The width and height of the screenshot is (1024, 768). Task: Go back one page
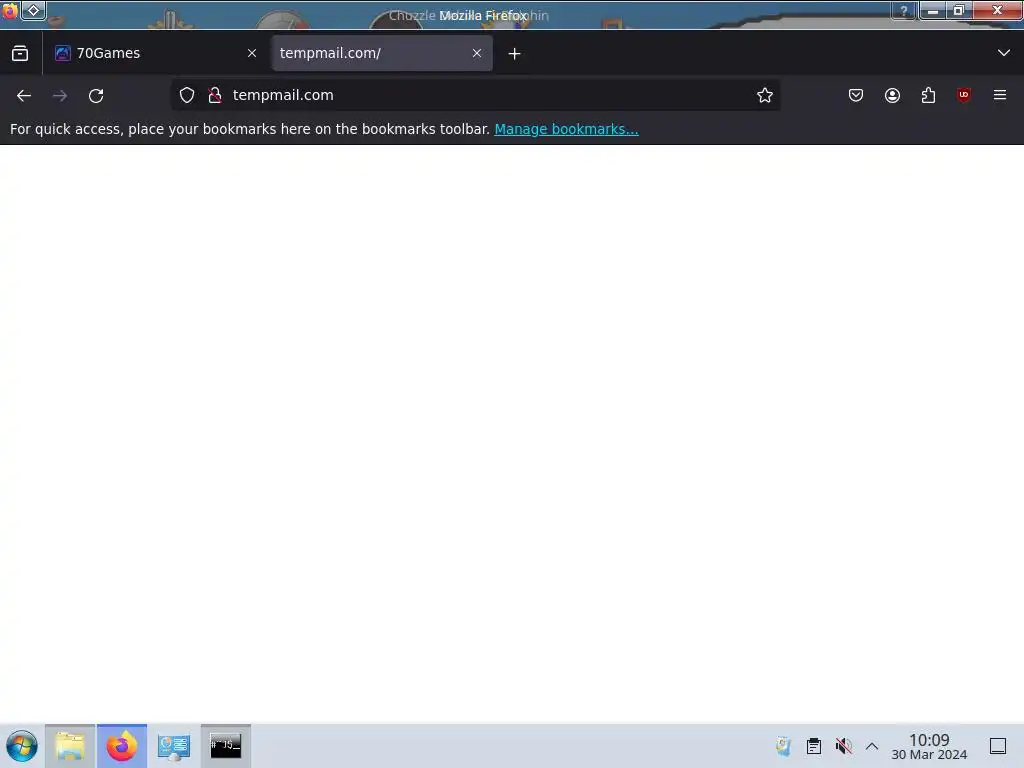pyautogui.click(x=24, y=95)
